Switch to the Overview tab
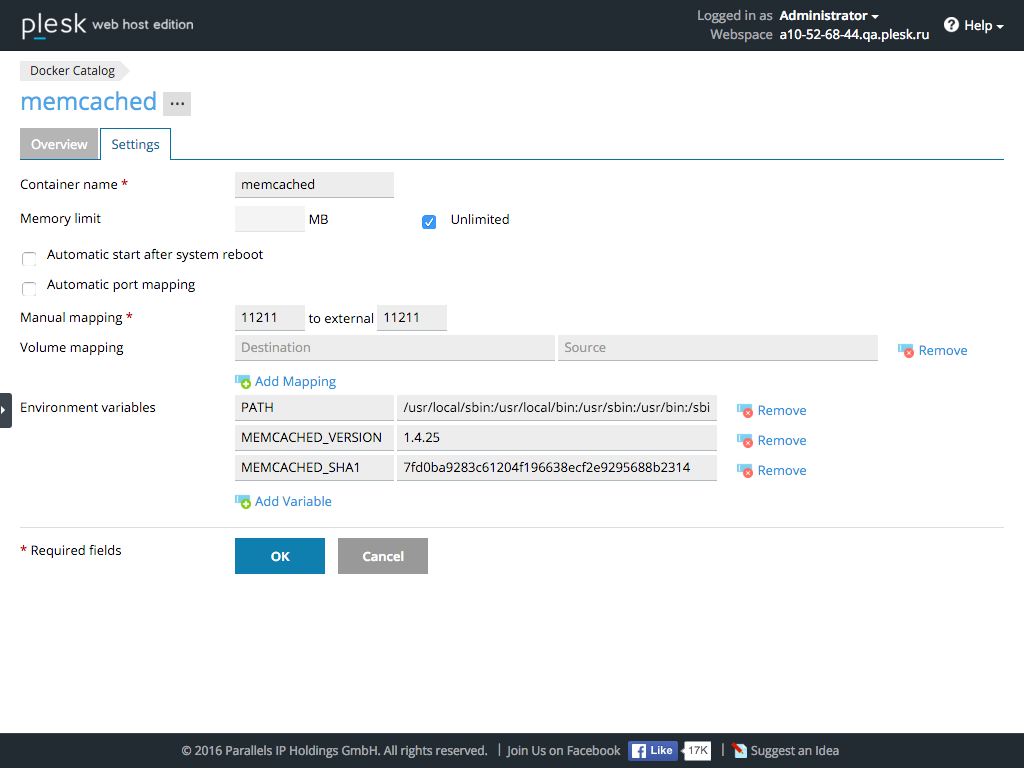Screen dimensions: 1024x768 click(x=59, y=144)
